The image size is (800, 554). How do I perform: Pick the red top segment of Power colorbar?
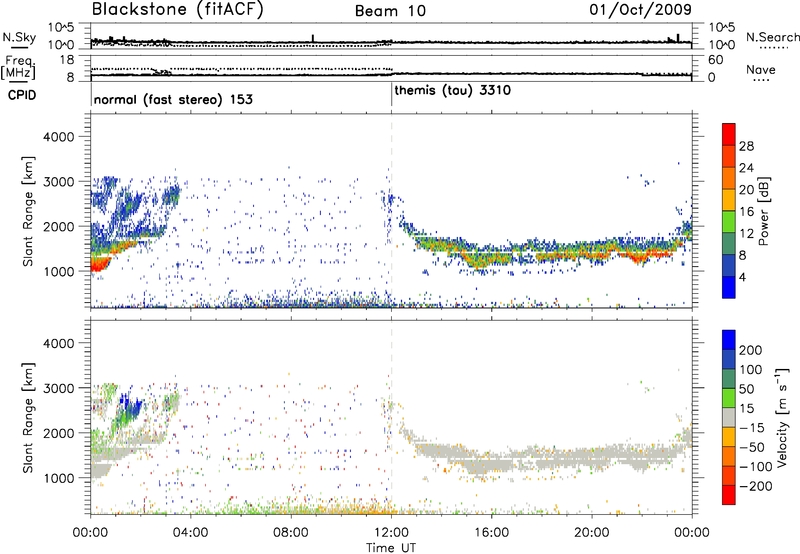point(729,135)
